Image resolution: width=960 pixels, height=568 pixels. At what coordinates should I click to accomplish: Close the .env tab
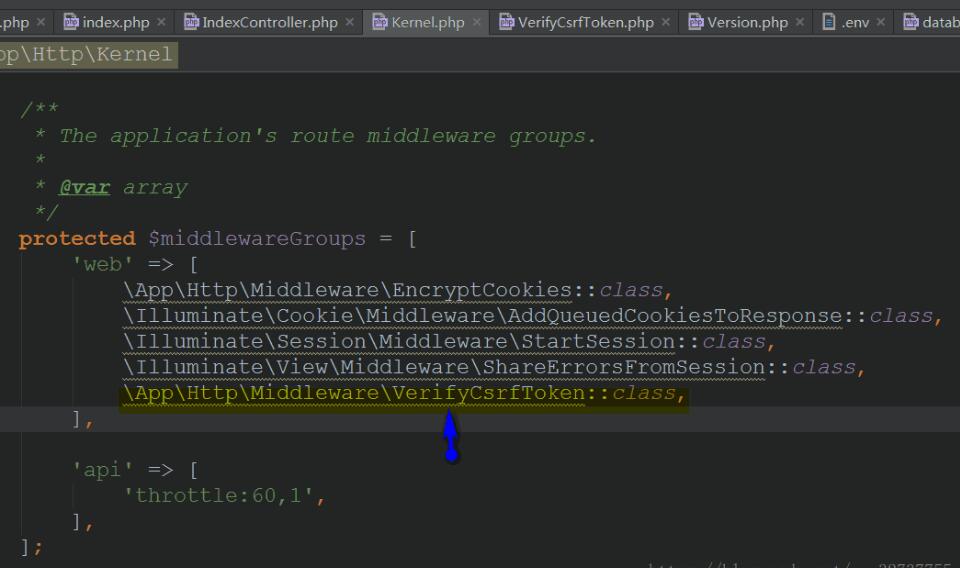(x=880, y=22)
